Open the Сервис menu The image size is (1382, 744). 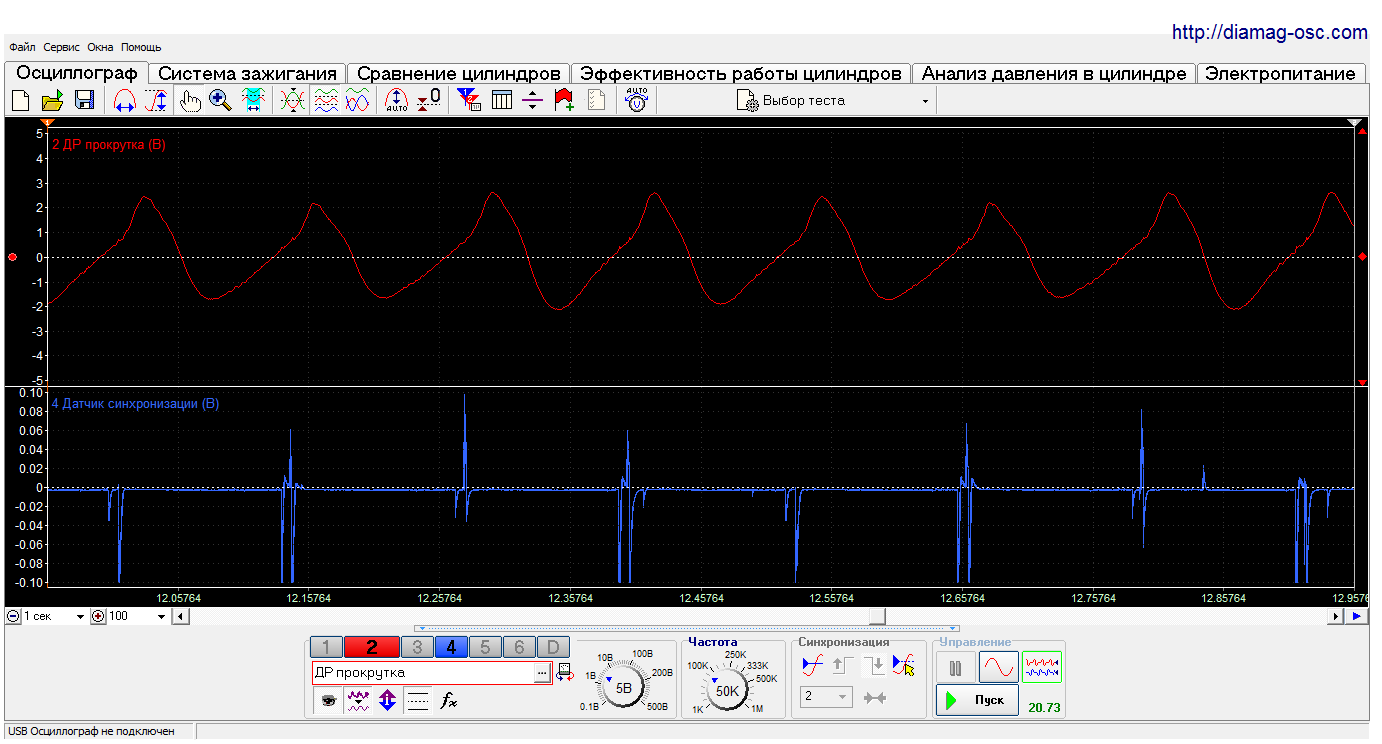62,47
